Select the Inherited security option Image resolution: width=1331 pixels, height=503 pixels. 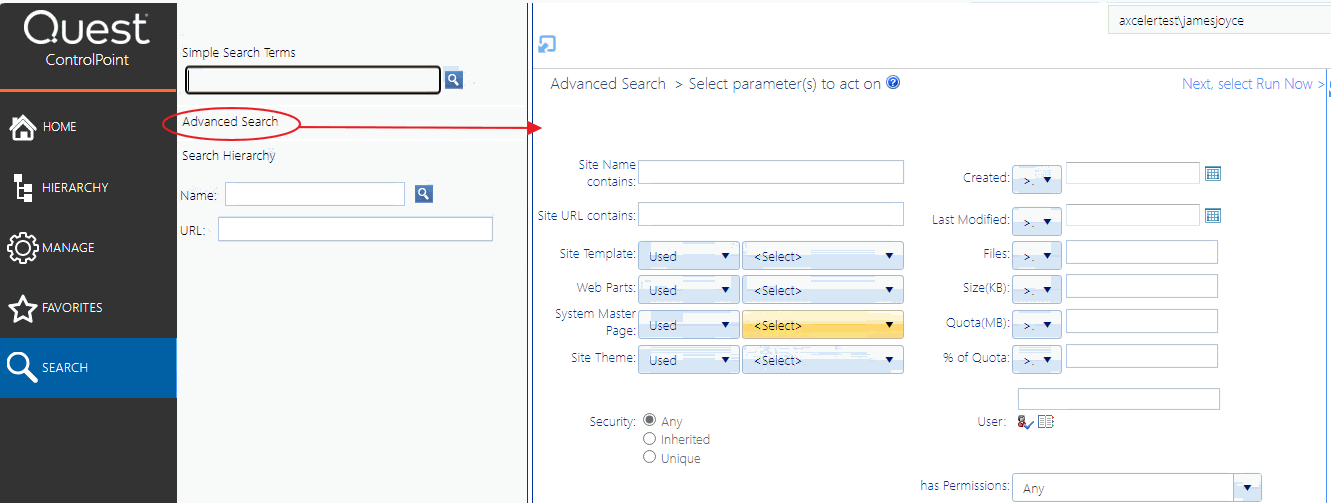click(x=650, y=439)
